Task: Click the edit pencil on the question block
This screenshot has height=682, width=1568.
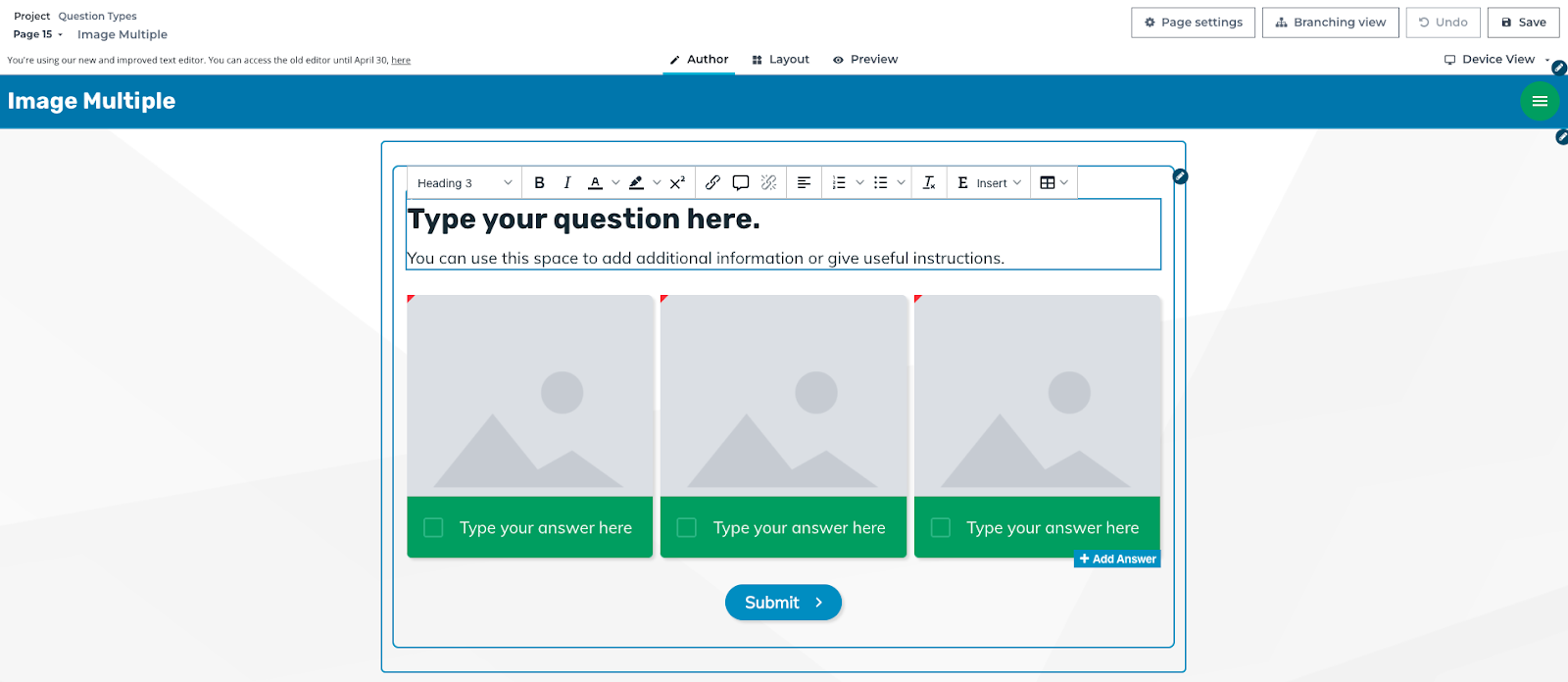Action: 1181,176
